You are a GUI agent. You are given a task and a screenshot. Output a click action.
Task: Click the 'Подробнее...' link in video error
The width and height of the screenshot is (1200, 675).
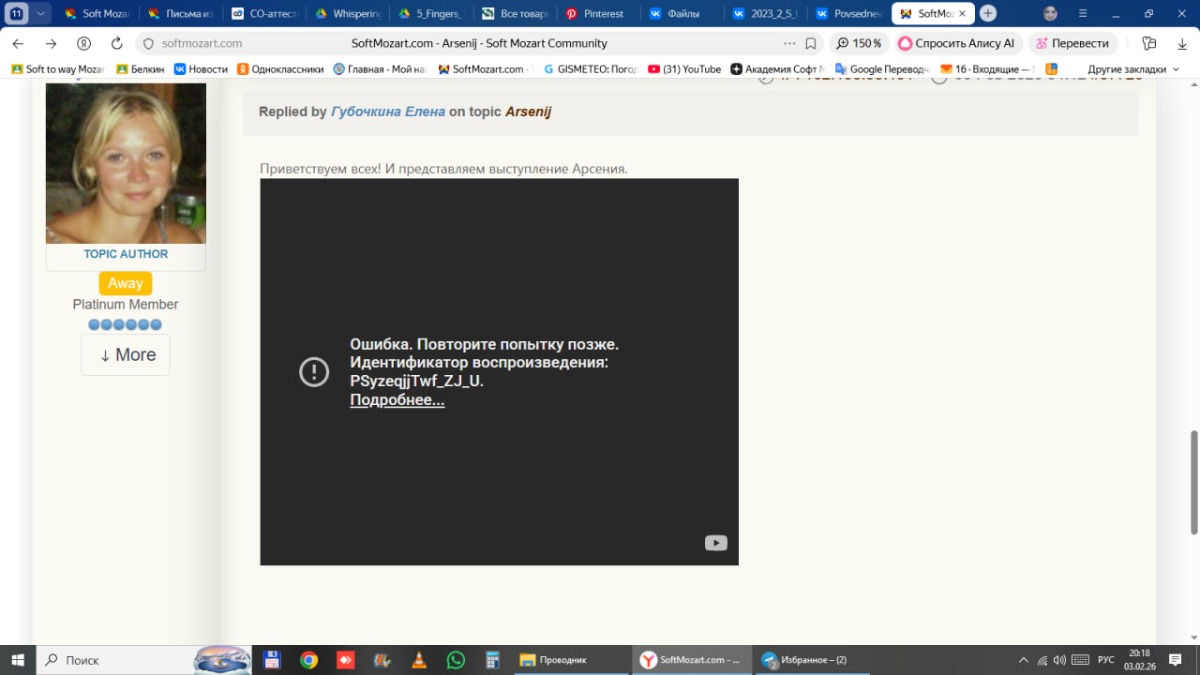point(397,400)
